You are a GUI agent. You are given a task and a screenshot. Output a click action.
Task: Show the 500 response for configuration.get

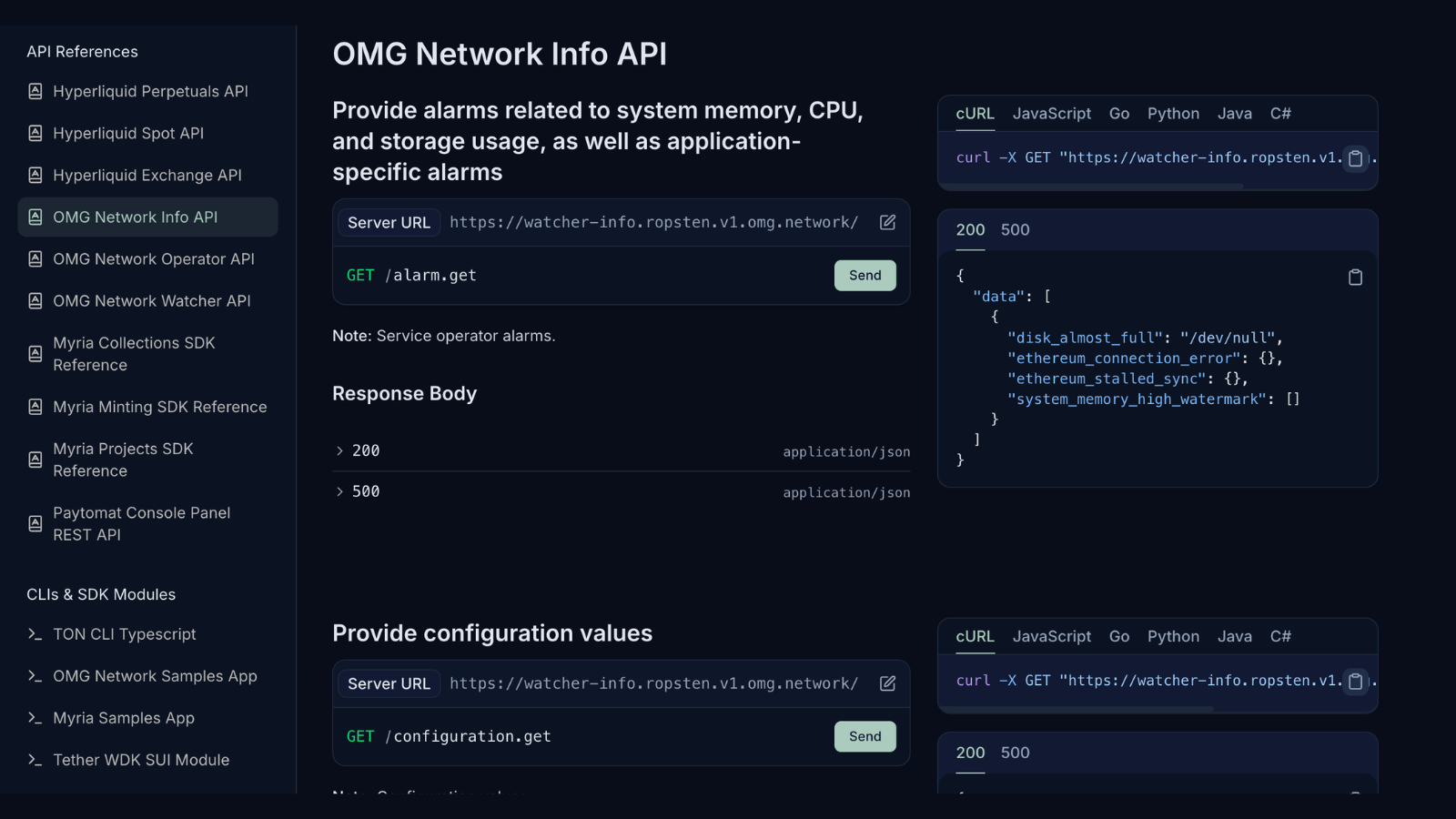click(1016, 753)
